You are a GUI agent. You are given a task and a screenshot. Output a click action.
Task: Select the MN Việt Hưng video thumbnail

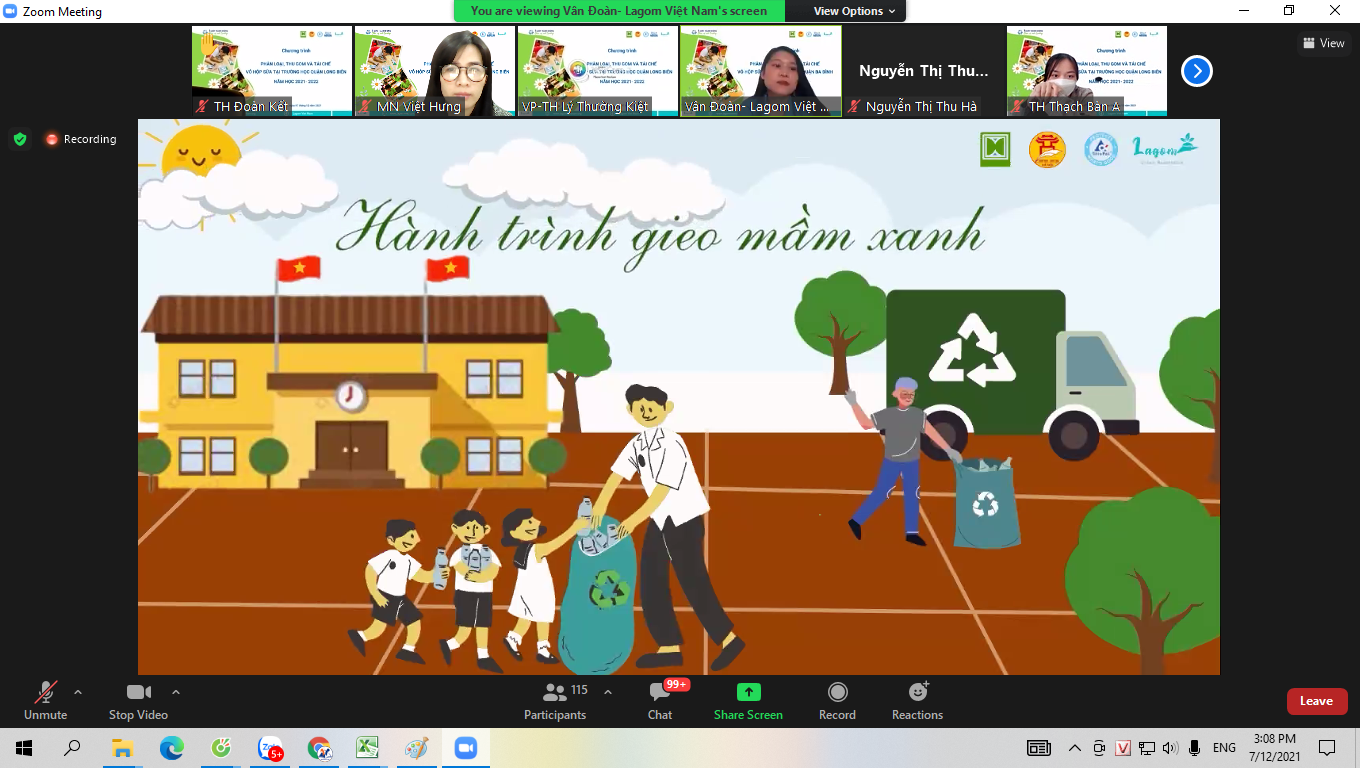[x=435, y=71]
